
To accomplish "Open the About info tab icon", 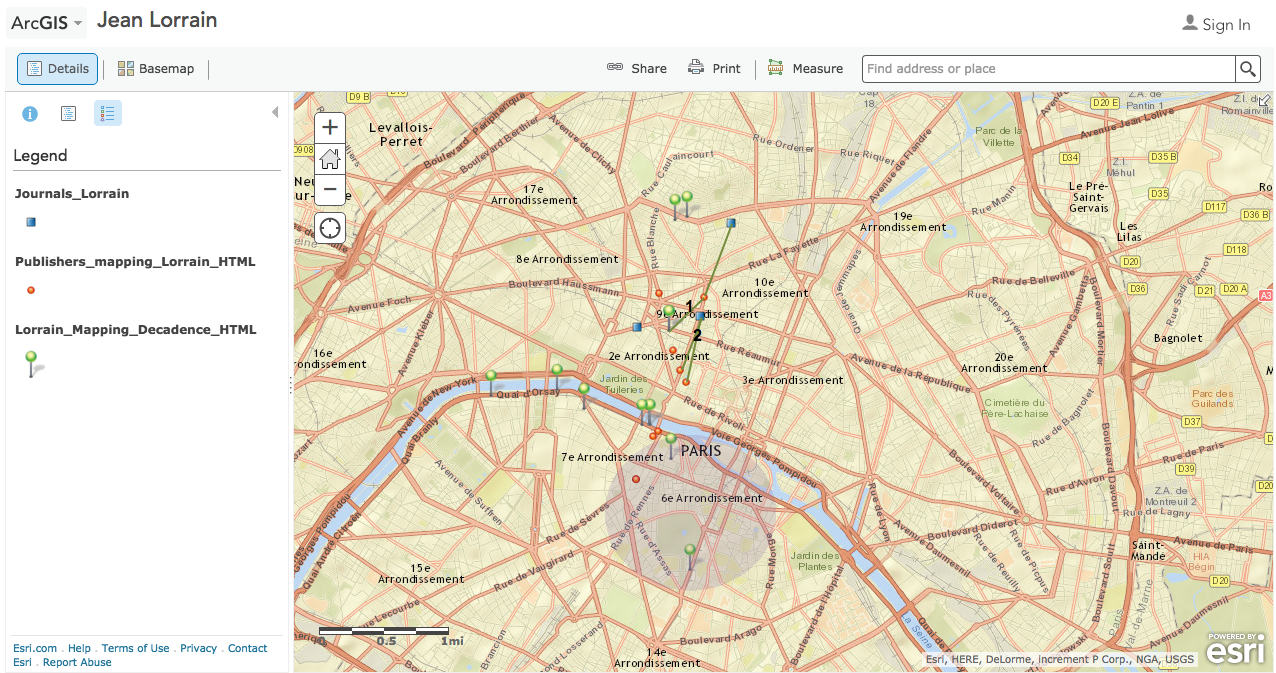I will (30, 113).
